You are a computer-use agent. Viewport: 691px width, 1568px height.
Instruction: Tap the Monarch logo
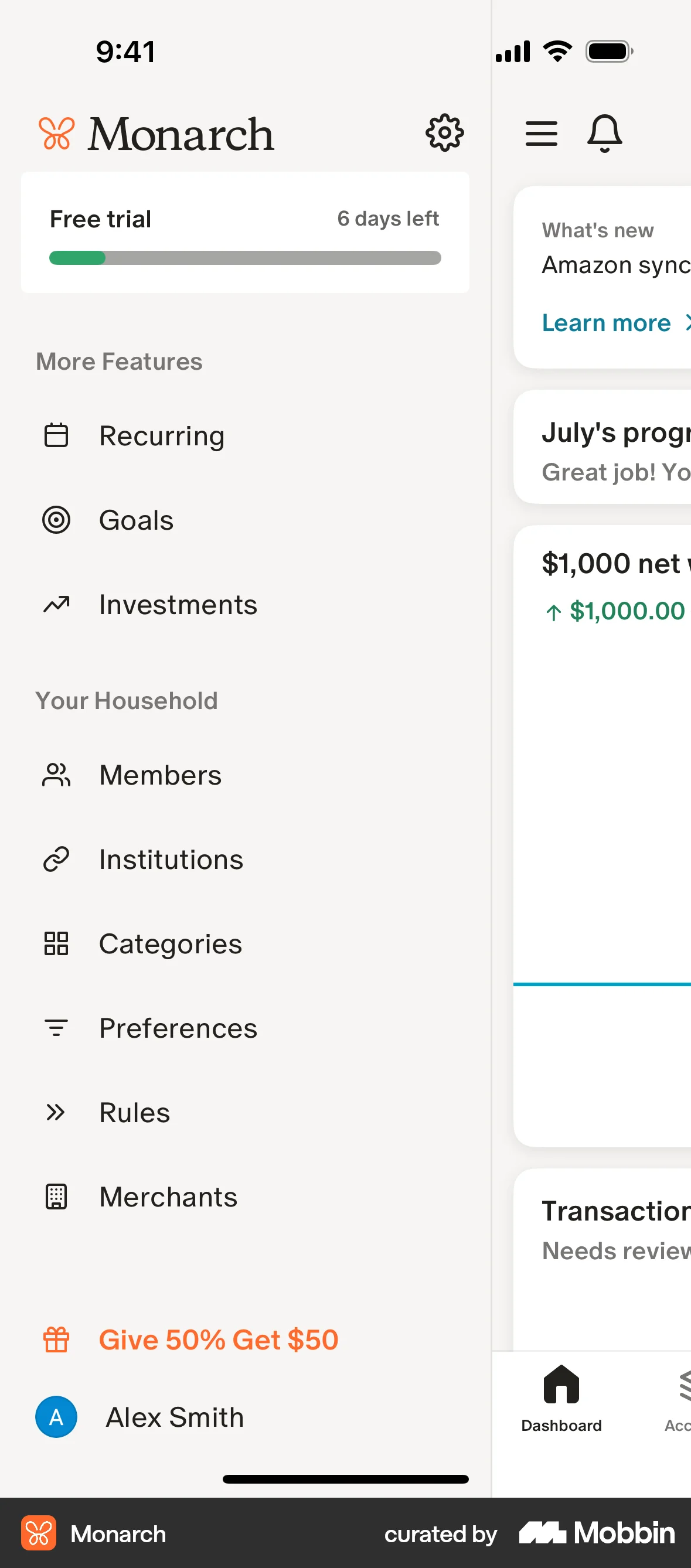(x=156, y=134)
